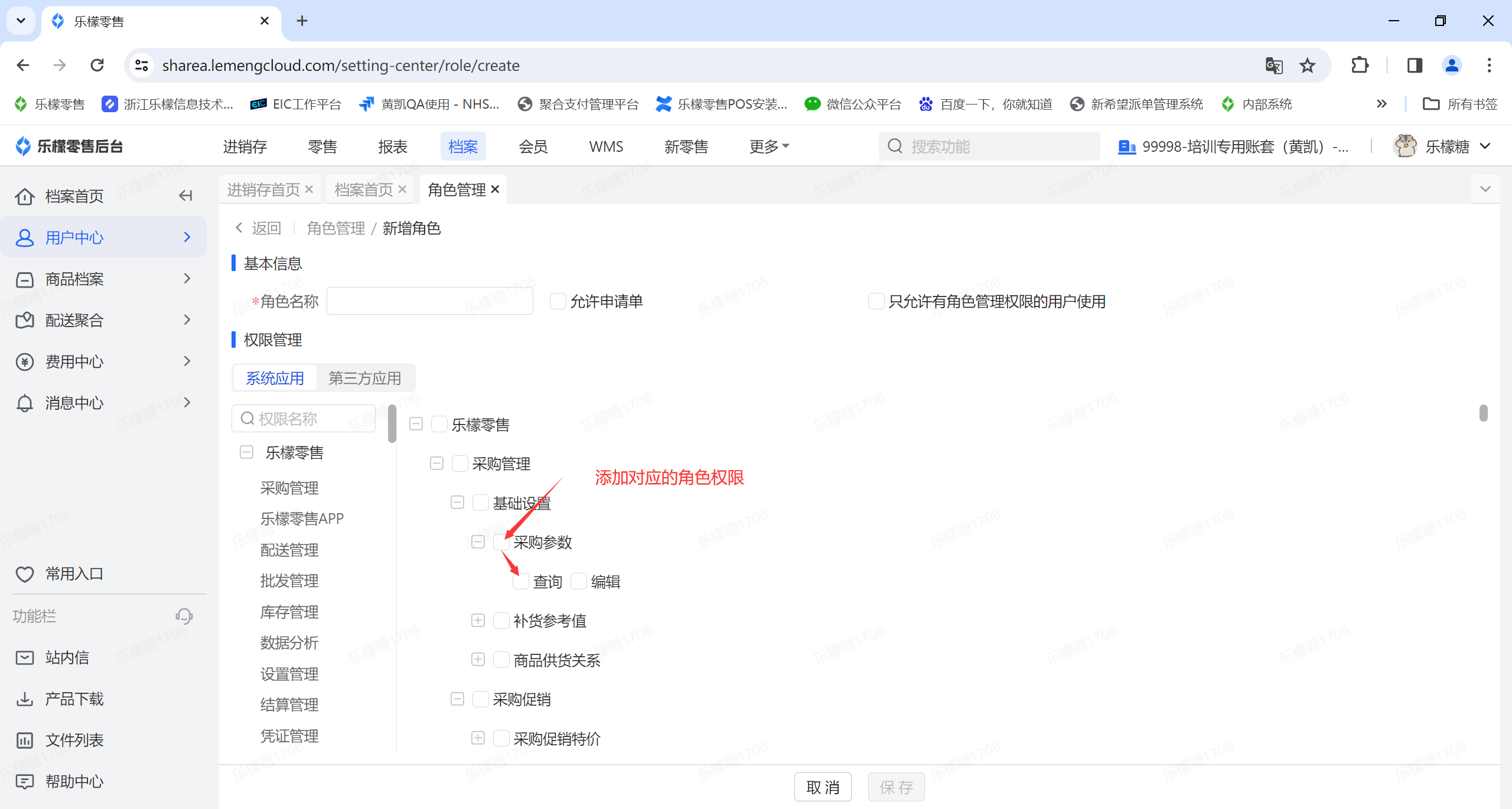Collapse the 基础设置 tree node
Screen dimensions: 1512x809
(457, 503)
